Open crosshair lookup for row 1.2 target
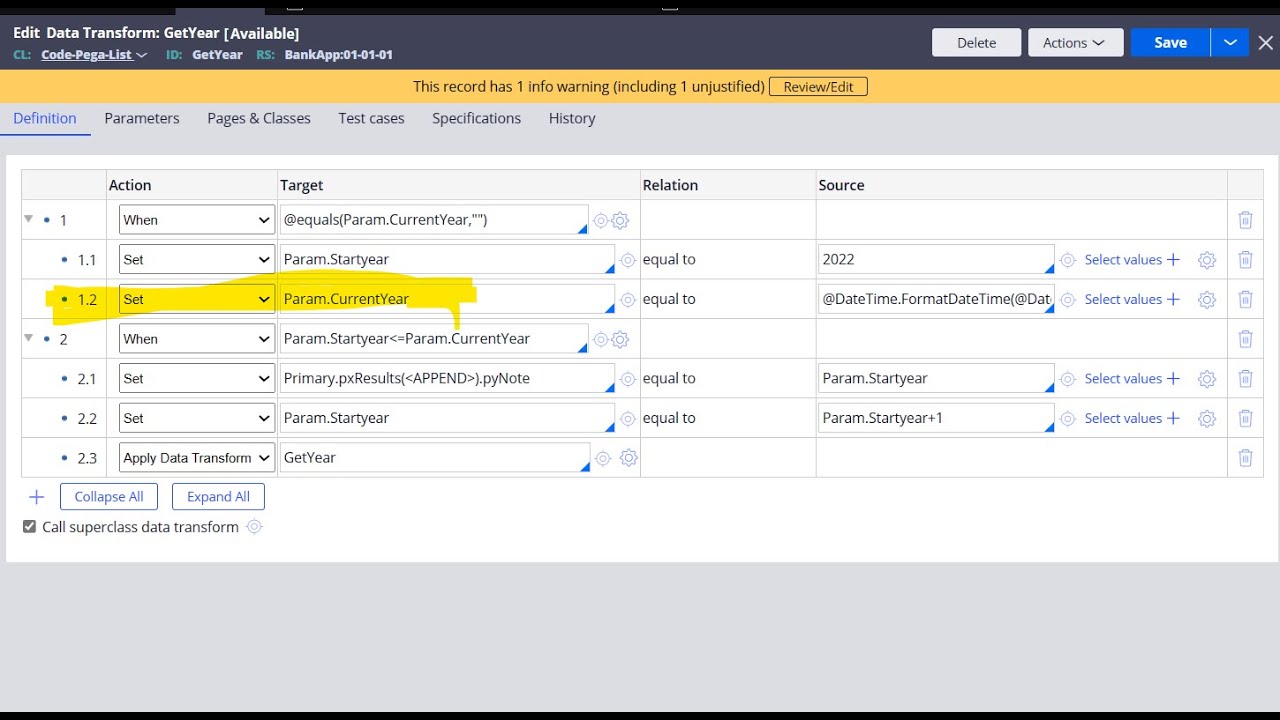The width and height of the screenshot is (1280, 720). coord(628,299)
